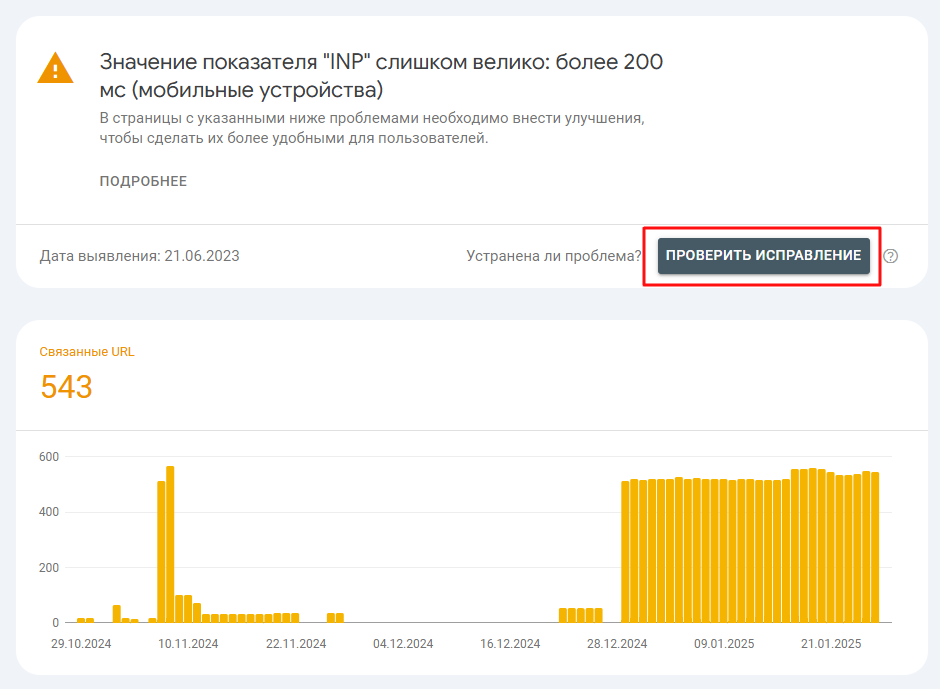The height and width of the screenshot is (689, 940).
Task: Click the 09.01.2025 date axis label
Action: pyautogui.click(x=725, y=644)
